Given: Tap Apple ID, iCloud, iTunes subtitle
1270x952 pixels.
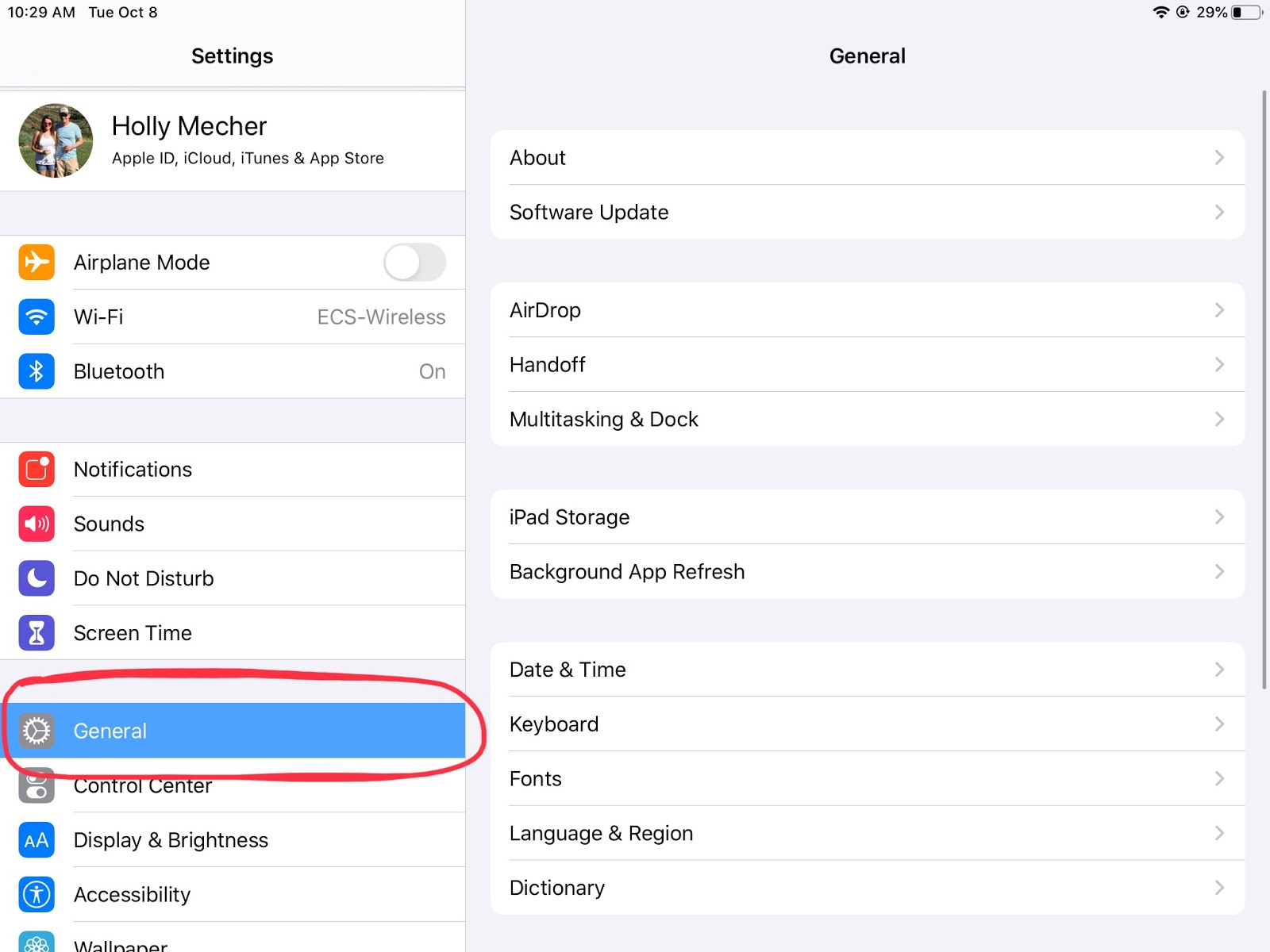Looking at the screenshot, I should 248,158.
